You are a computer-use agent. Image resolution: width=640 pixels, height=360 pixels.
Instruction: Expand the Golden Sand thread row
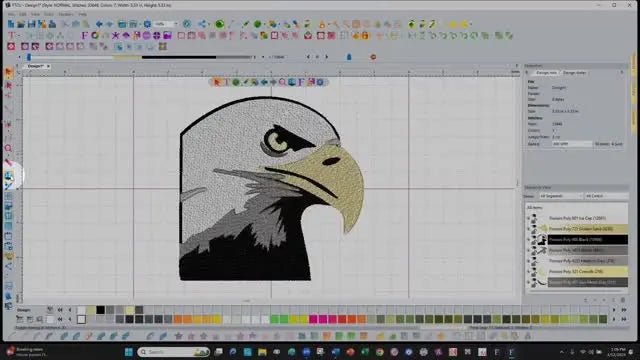tap(528, 229)
